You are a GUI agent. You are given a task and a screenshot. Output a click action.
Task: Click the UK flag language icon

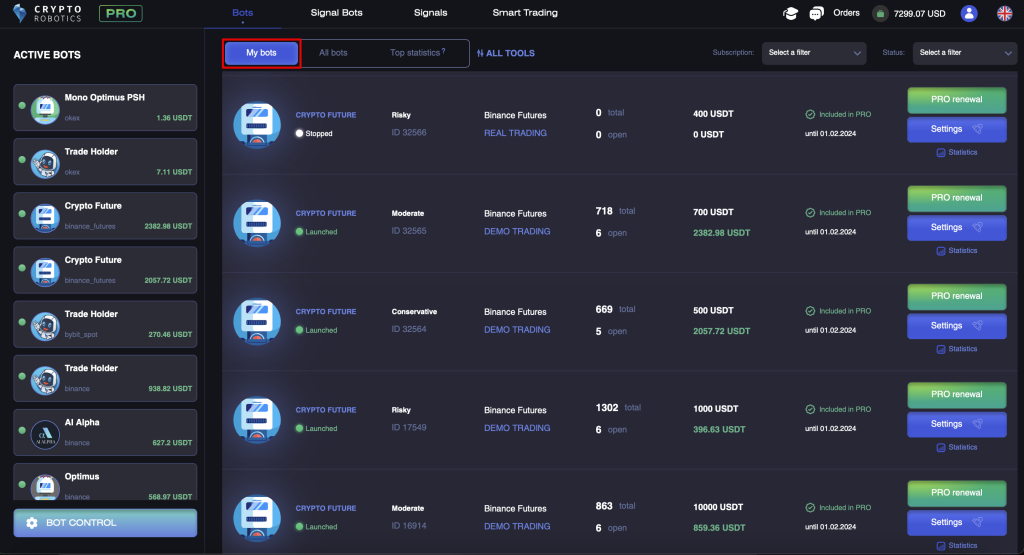1004,13
